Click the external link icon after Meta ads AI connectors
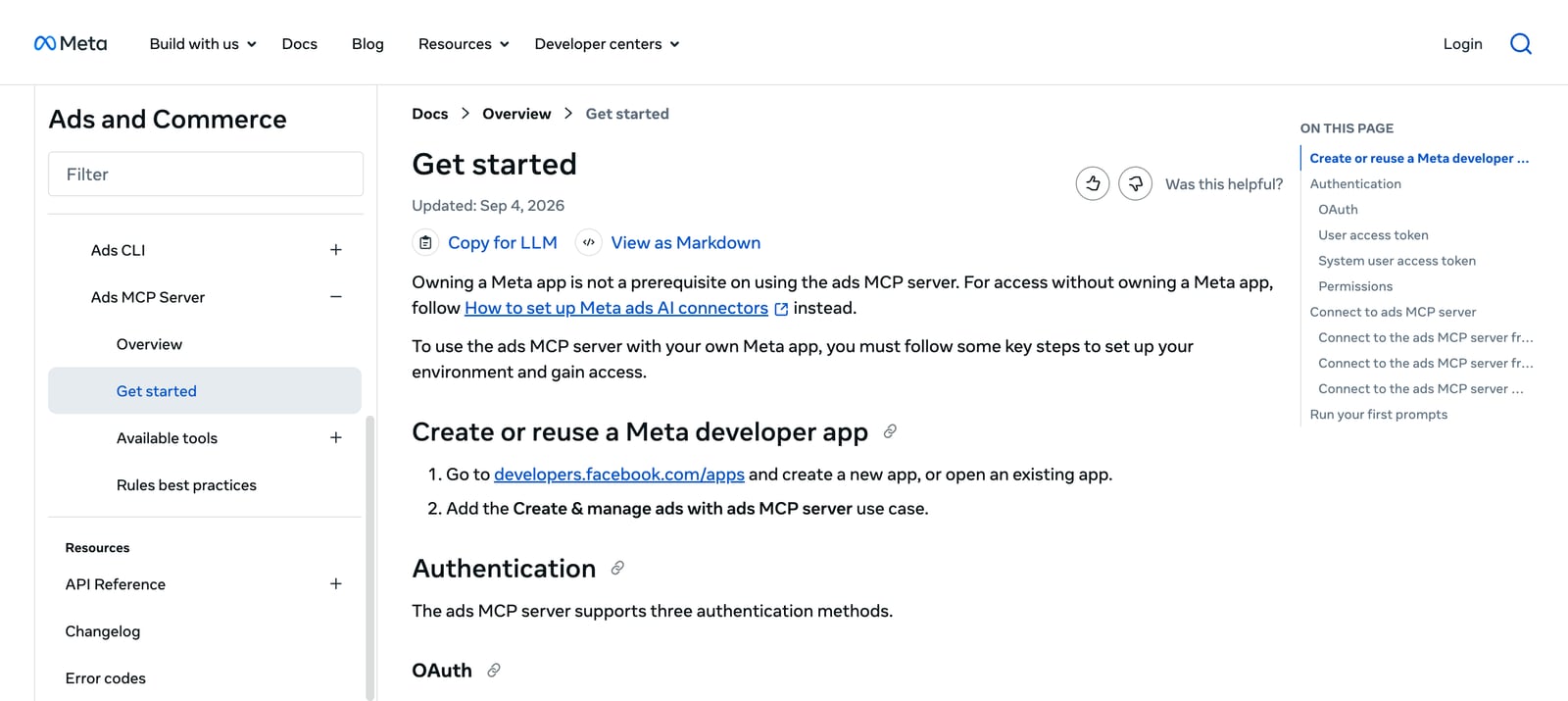The width and height of the screenshot is (1568, 701). pyautogui.click(x=781, y=309)
